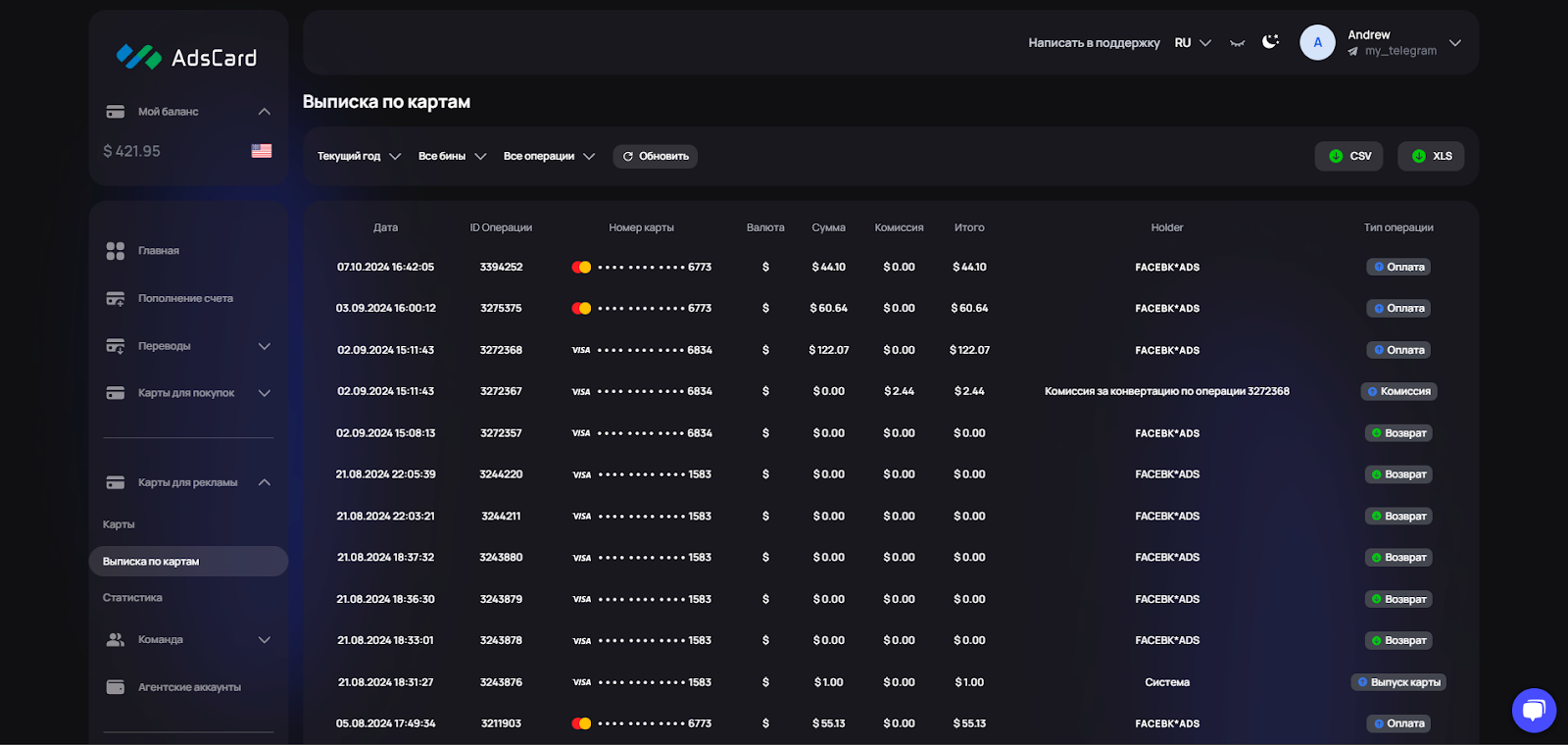The height and width of the screenshot is (745, 1568).
Task: Open Карты submenu item
Action: 119,524
